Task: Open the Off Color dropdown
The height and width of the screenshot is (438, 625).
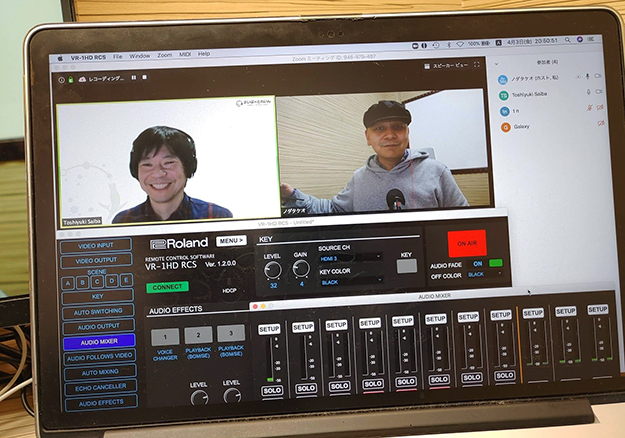Action: tap(484, 273)
